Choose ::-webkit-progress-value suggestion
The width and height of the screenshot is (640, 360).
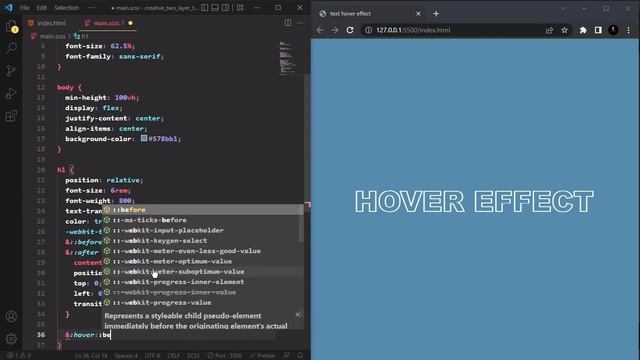pyautogui.click(x=202, y=302)
